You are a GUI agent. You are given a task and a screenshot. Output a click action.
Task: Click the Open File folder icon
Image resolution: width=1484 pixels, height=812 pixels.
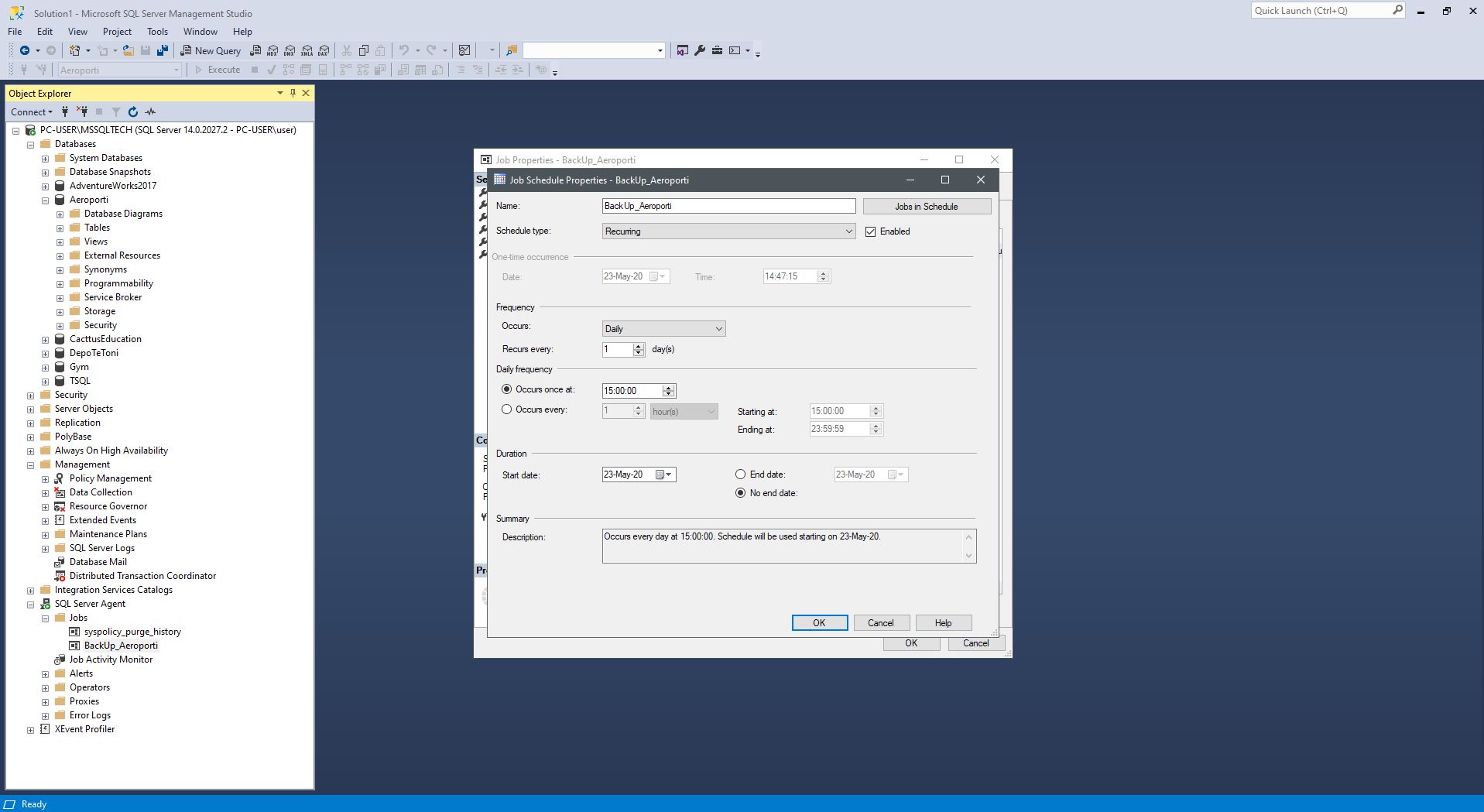(129, 50)
